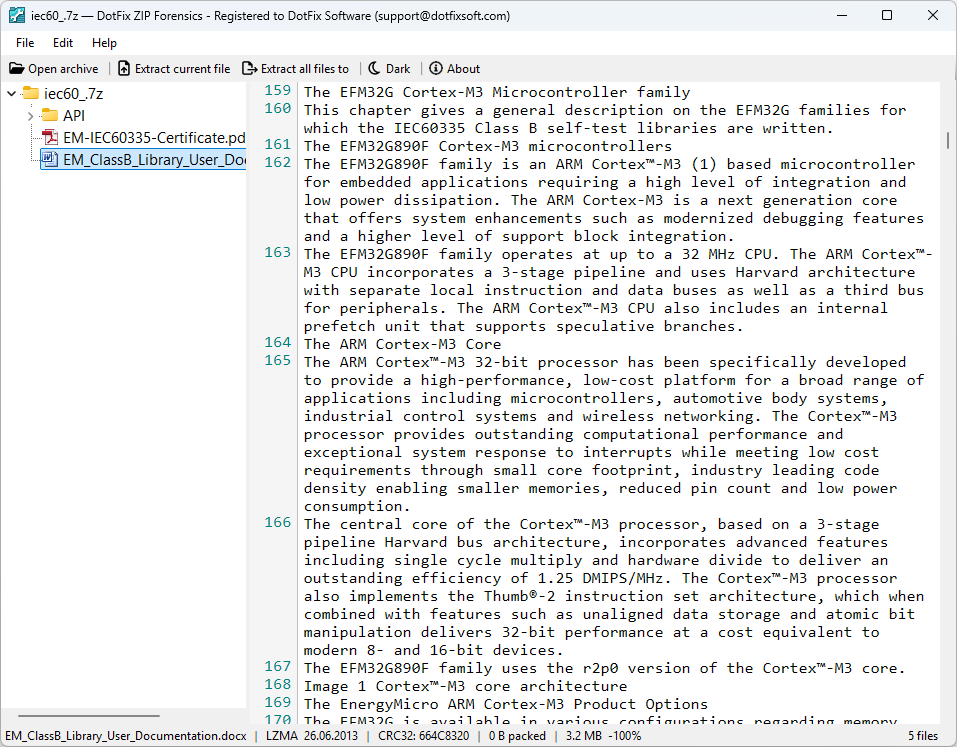Viewport: 957px width, 747px height.
Task: Click the Extract current file label
Action: pyautogui.click(x=182, y=69)
